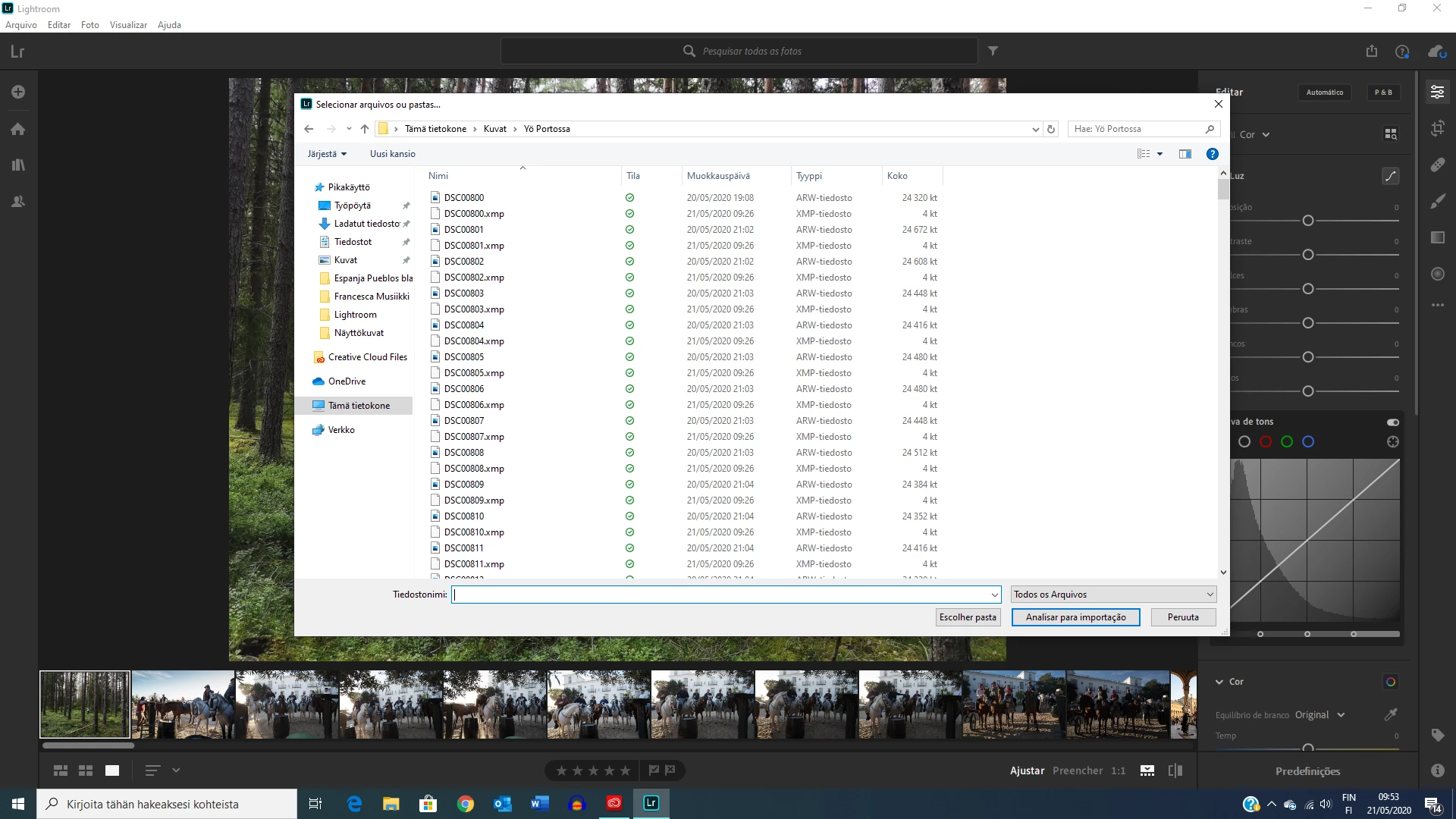The height and width of the screenshot is (819, 1456).
Task: Toggle the tone curve switch
Action: (x=1392, y=422)
